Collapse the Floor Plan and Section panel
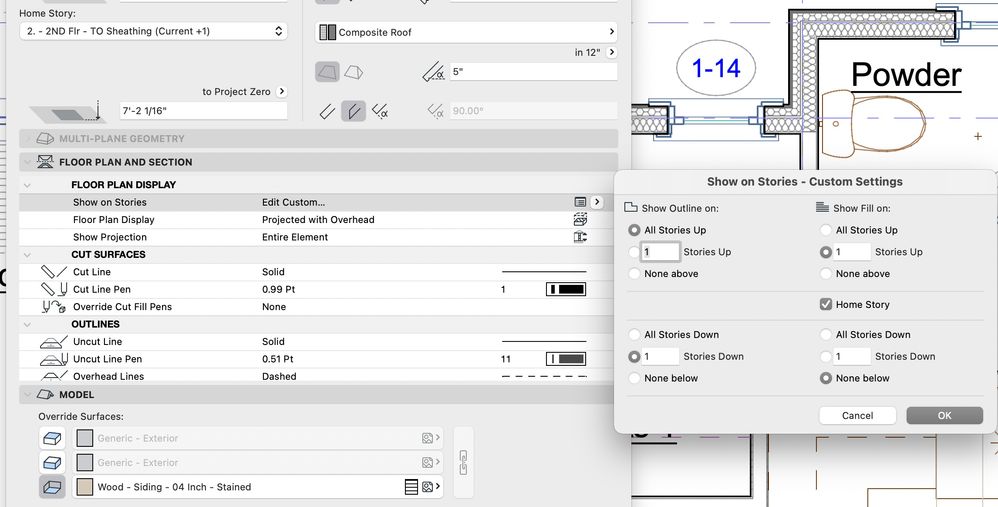Viewport: 998px width, 507px height. coord(27,162)
